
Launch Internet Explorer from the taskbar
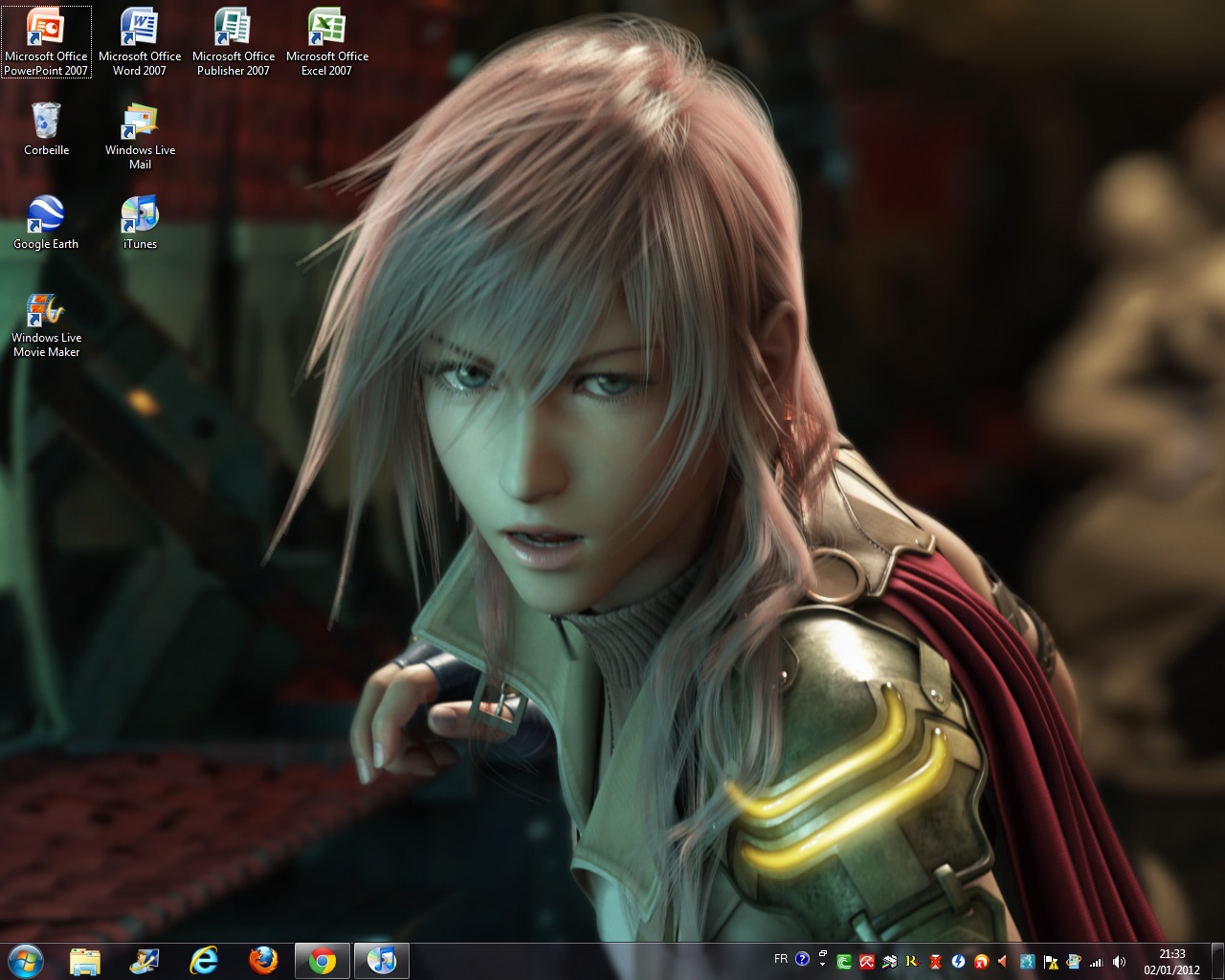204,961
